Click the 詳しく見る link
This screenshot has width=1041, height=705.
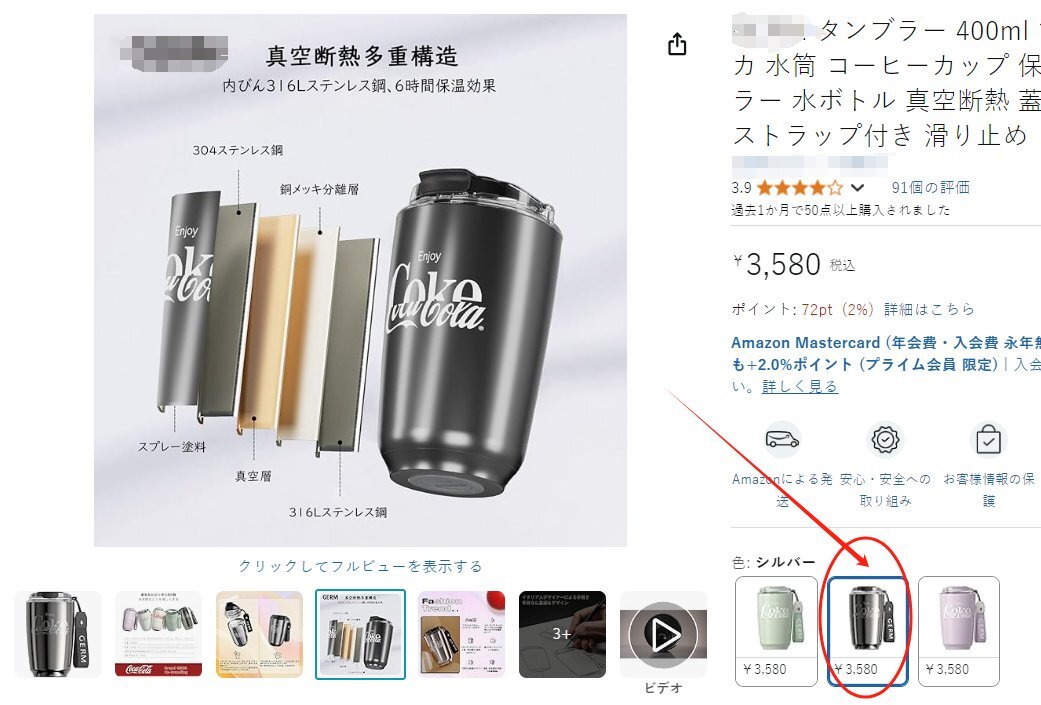pyautogui.click(x=799, y=386)
